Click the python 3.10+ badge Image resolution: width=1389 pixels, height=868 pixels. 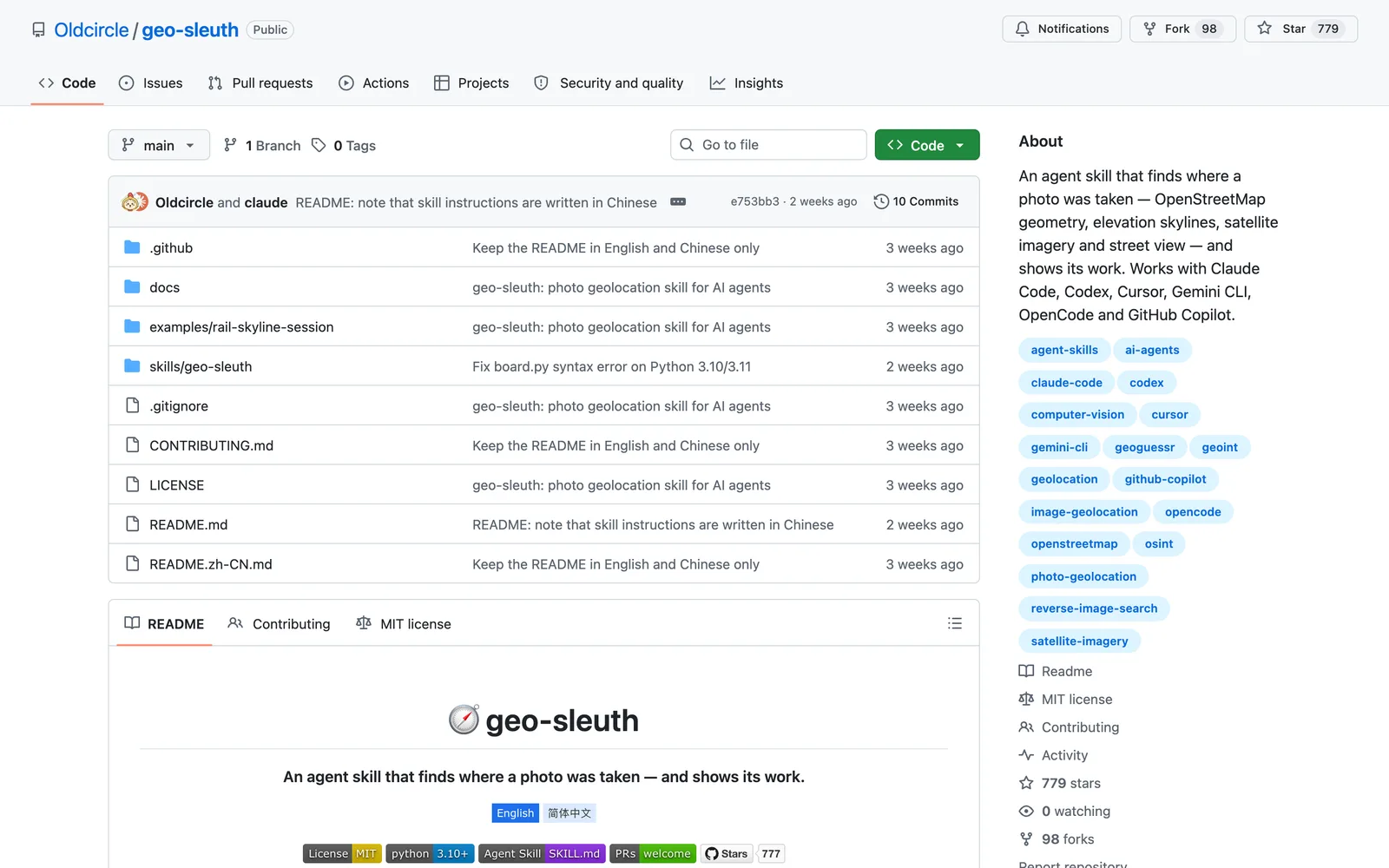tap(430, 853)
